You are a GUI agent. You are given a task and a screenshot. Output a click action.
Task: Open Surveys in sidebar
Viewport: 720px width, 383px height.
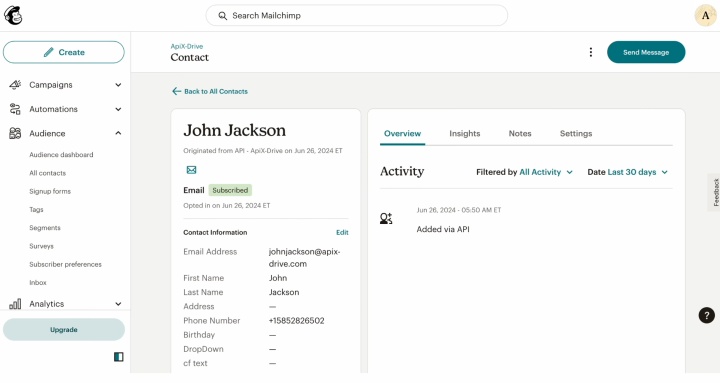pos(41,246)
